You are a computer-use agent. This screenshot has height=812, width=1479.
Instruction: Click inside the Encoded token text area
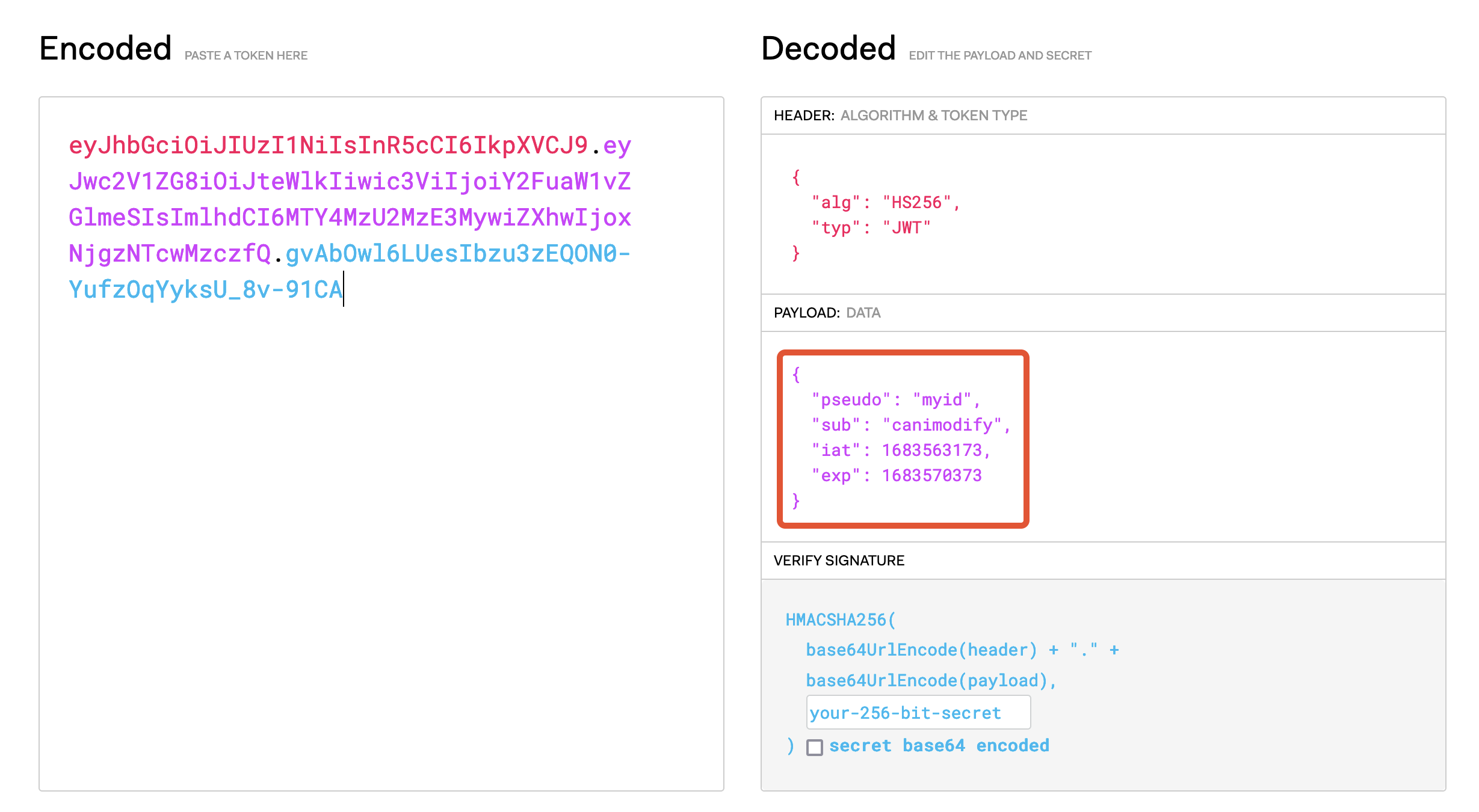(x=381, y=444)
